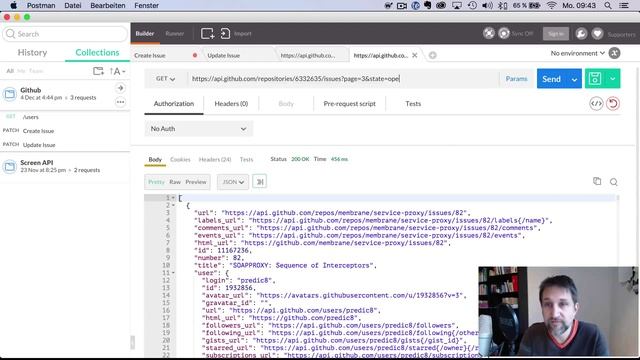
Task: Open save options dropdown arrow
Action: pyautogui.click(x=613, y=78)
